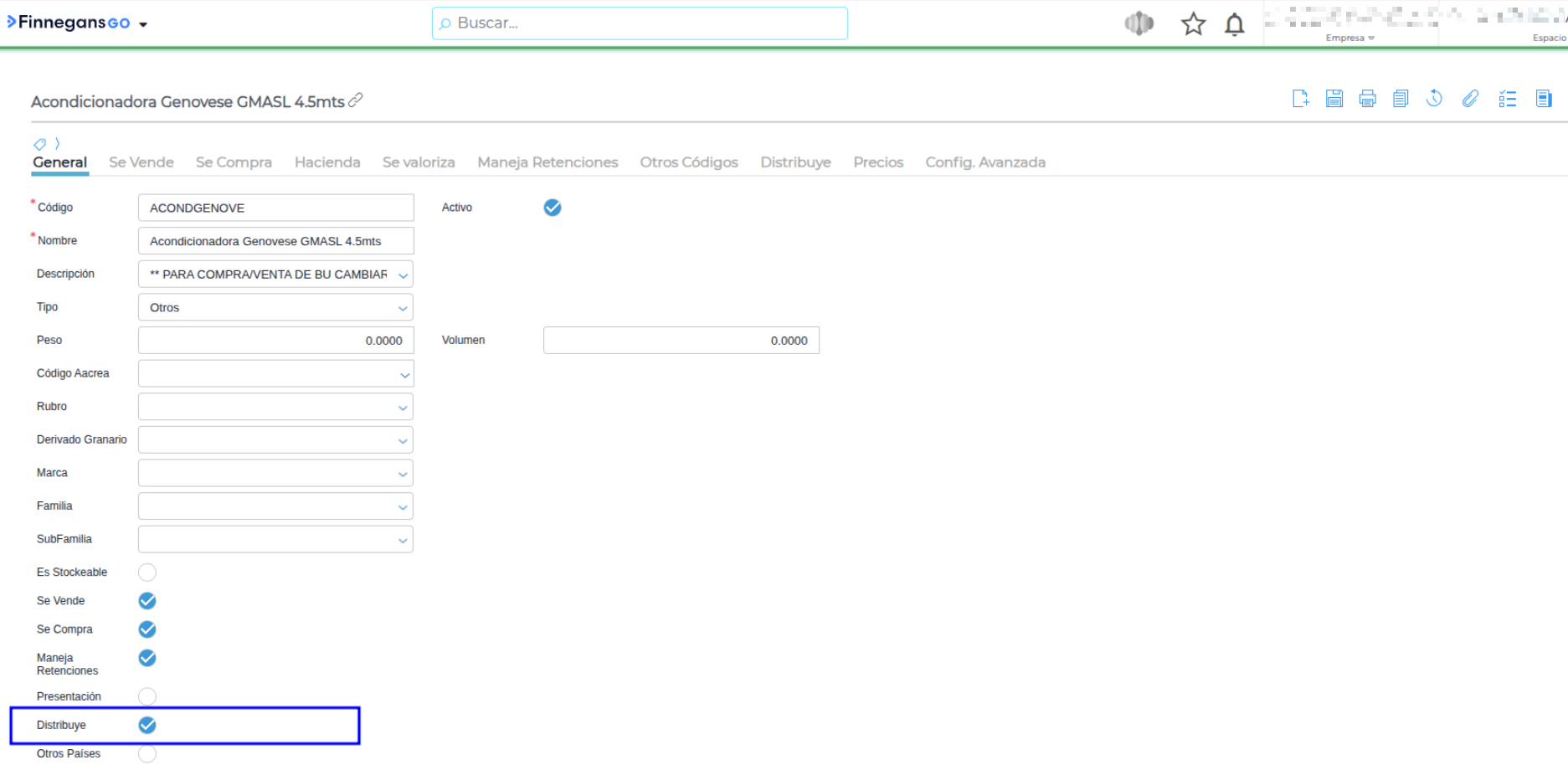The height and width of the screenshot is (765, 1568).
Task: Expand the Rubro dropdown
Action: click(x=275, y=407)
